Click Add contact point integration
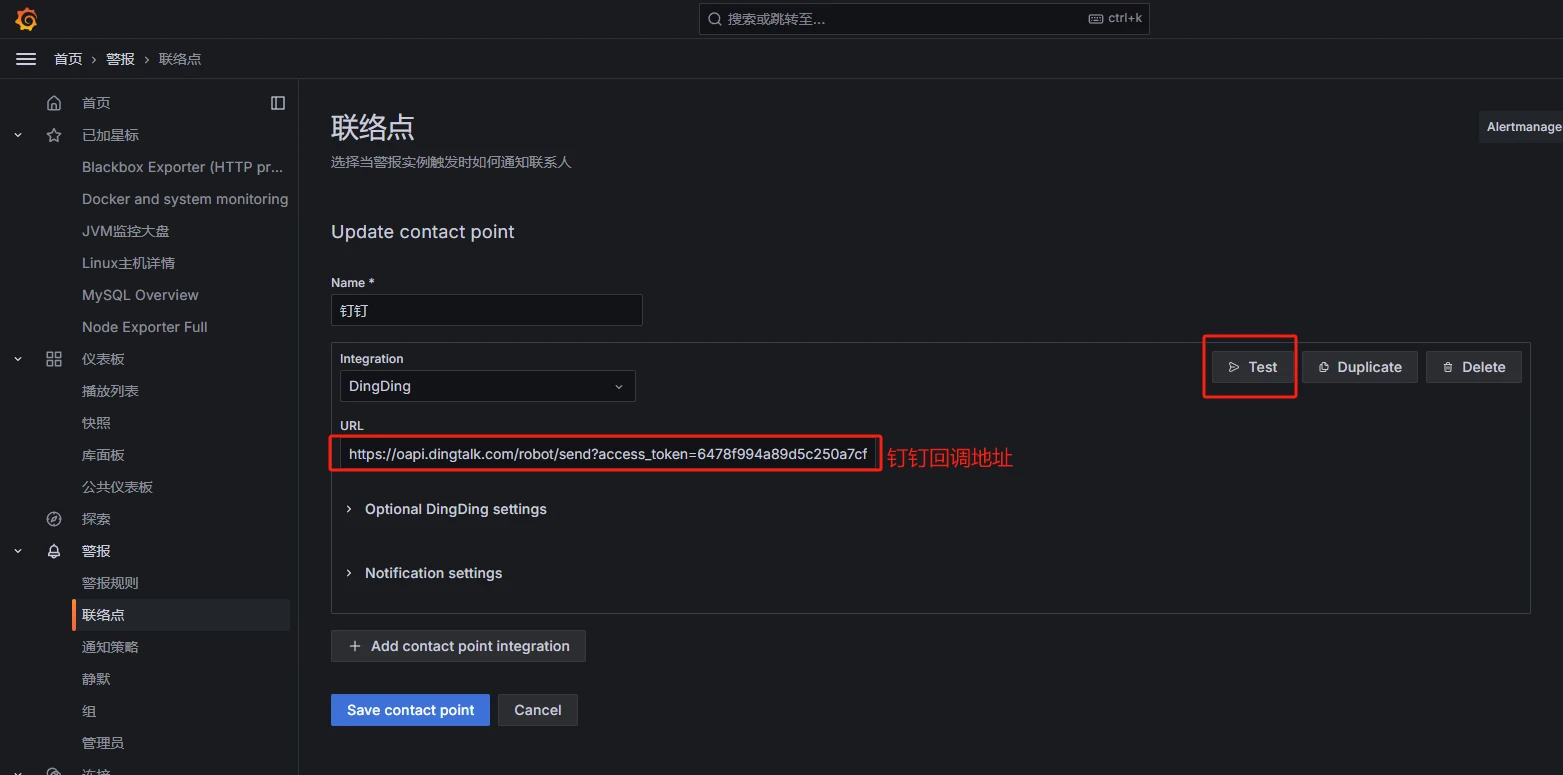 click(x=458, y=646)
